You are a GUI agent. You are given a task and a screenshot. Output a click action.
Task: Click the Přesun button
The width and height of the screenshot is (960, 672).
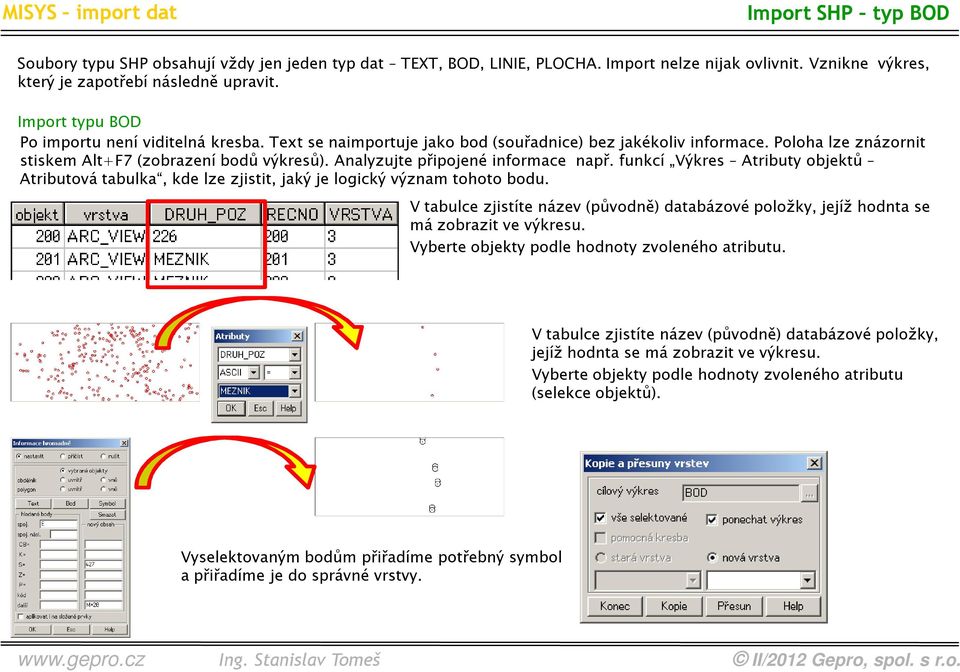point(733,606)
